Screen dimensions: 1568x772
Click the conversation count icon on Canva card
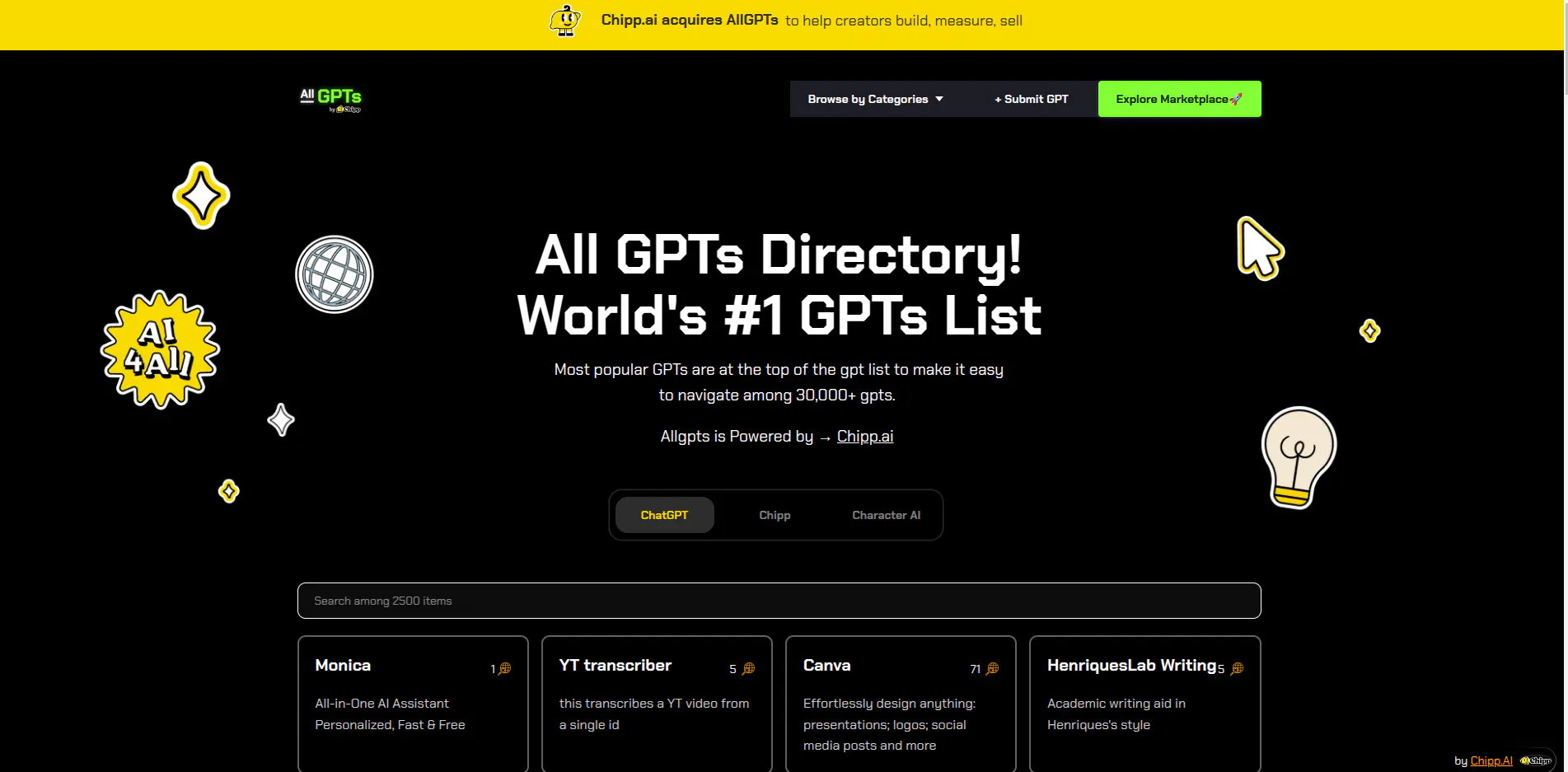point(992,668)
